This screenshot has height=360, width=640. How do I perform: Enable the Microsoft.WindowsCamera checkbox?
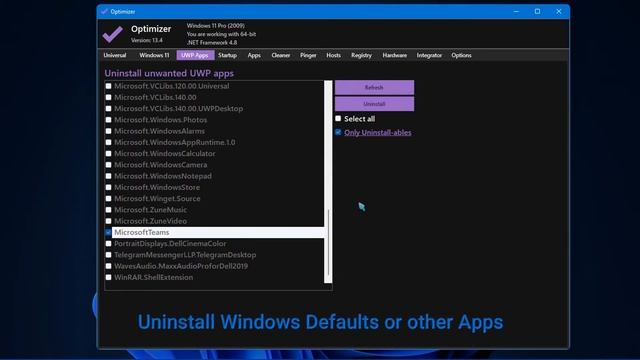tap(108, 165)
